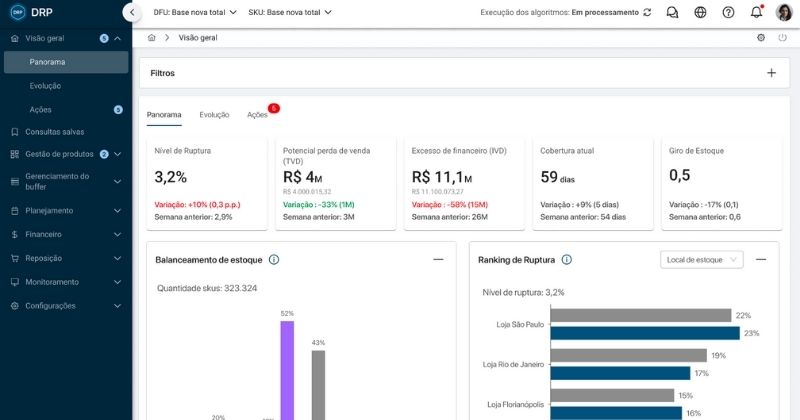Expand the Reposição chevron
This screenshot has height=420, width=800.
(x=117, y=258)
